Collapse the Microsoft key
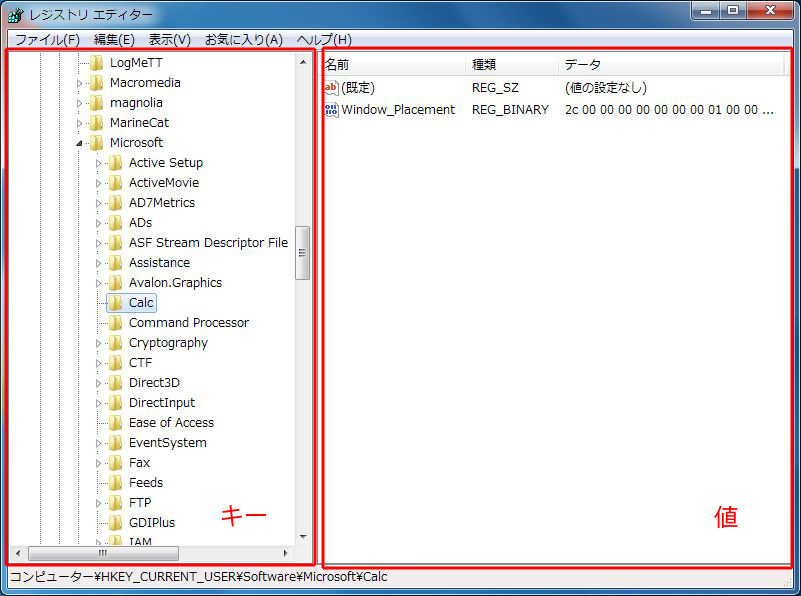Image resolution: width=801 pixels, height=596 pixels. (x=79, y=144)
